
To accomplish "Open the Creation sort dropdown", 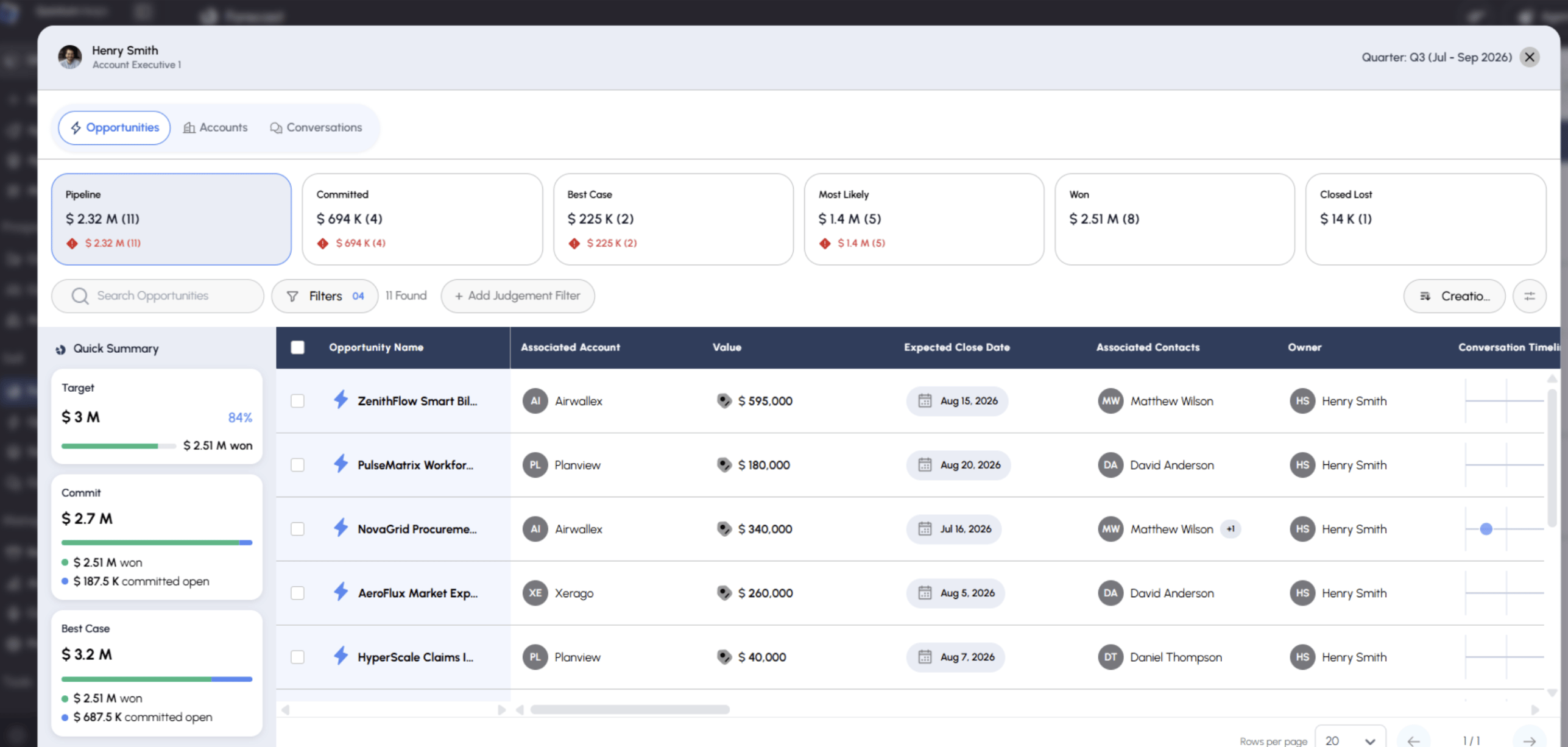I will coord(1454,296).
